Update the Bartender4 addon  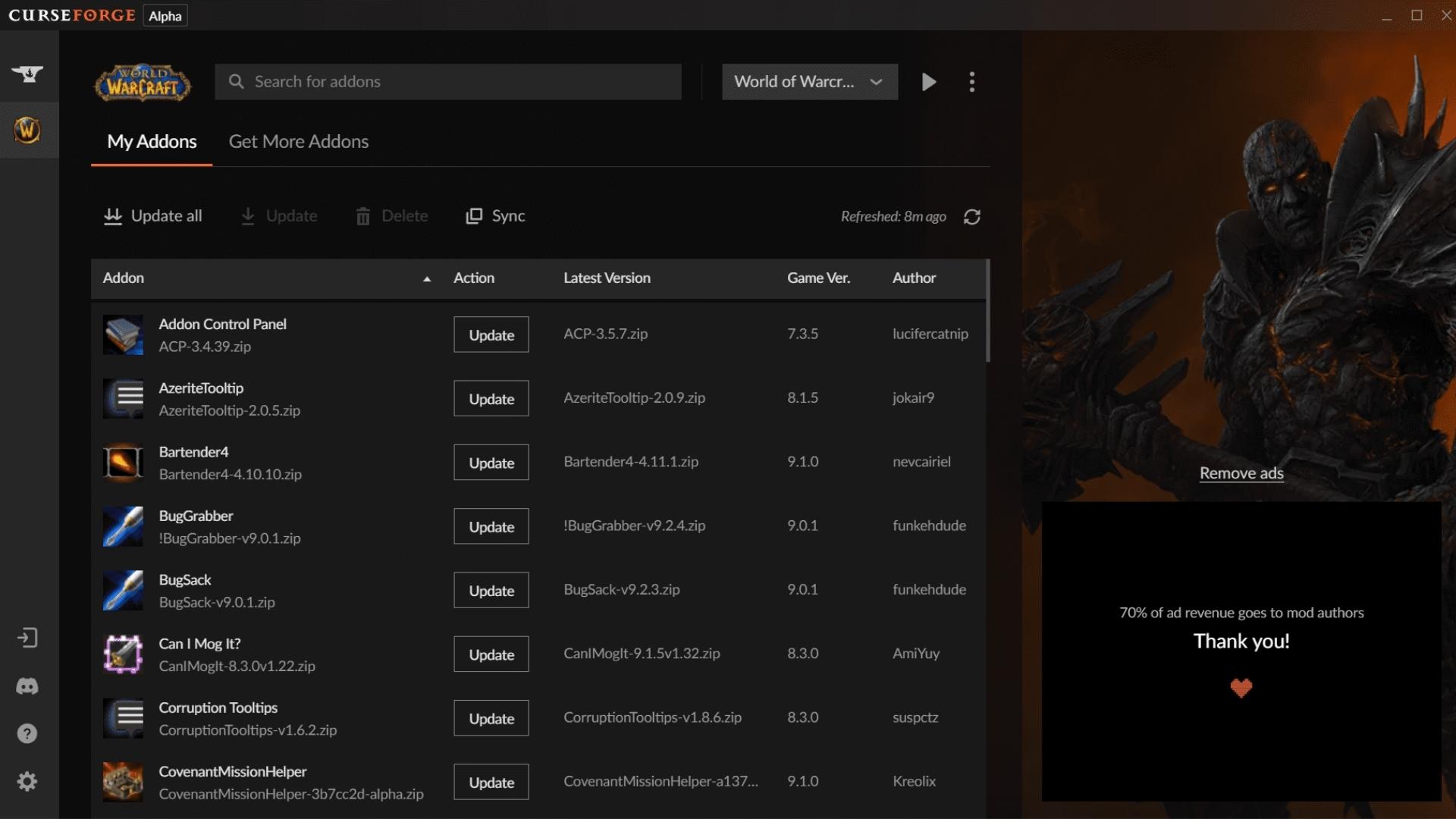point(491,463)
